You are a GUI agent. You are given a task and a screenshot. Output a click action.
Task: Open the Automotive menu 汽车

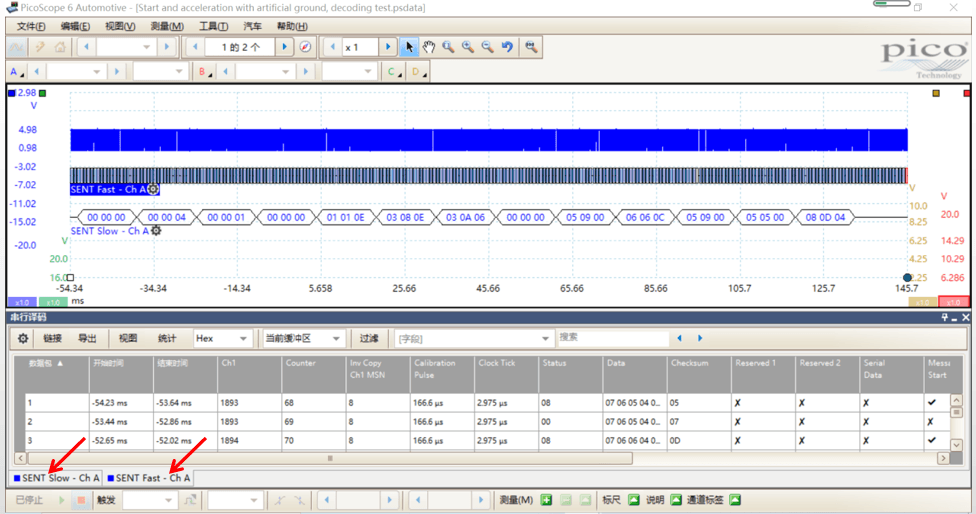pyautogui.click(x=252, y=26)
